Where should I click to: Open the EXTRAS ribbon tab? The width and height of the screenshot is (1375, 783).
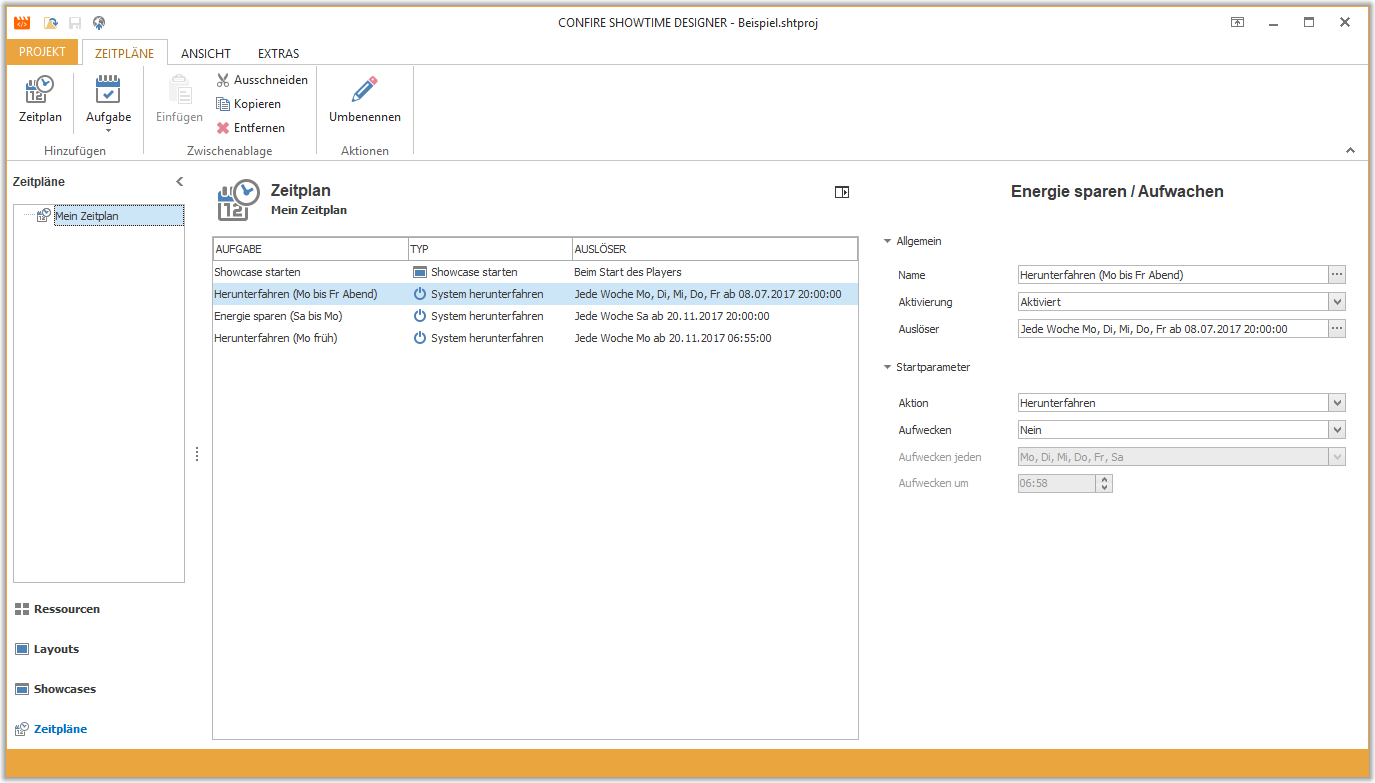278,54
